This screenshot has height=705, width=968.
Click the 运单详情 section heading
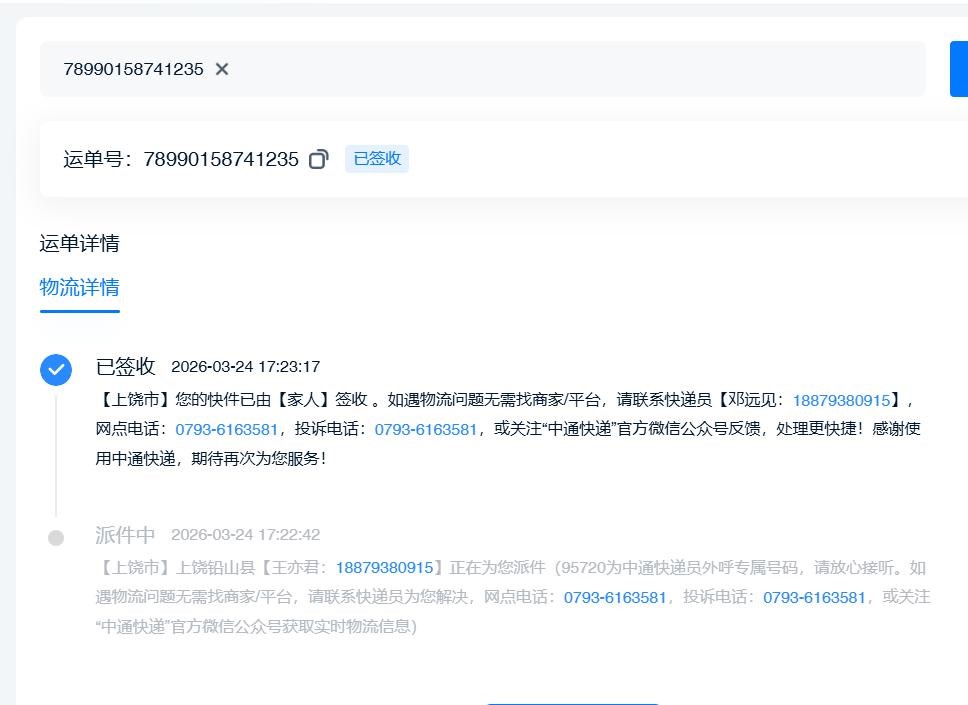point(79,243)
